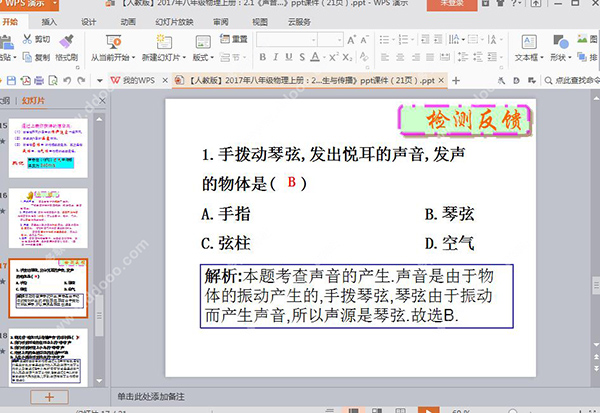Viewport: 600px width, 413px height.
Task: Open the font color dropdown arrow
Action: [324, 58]
